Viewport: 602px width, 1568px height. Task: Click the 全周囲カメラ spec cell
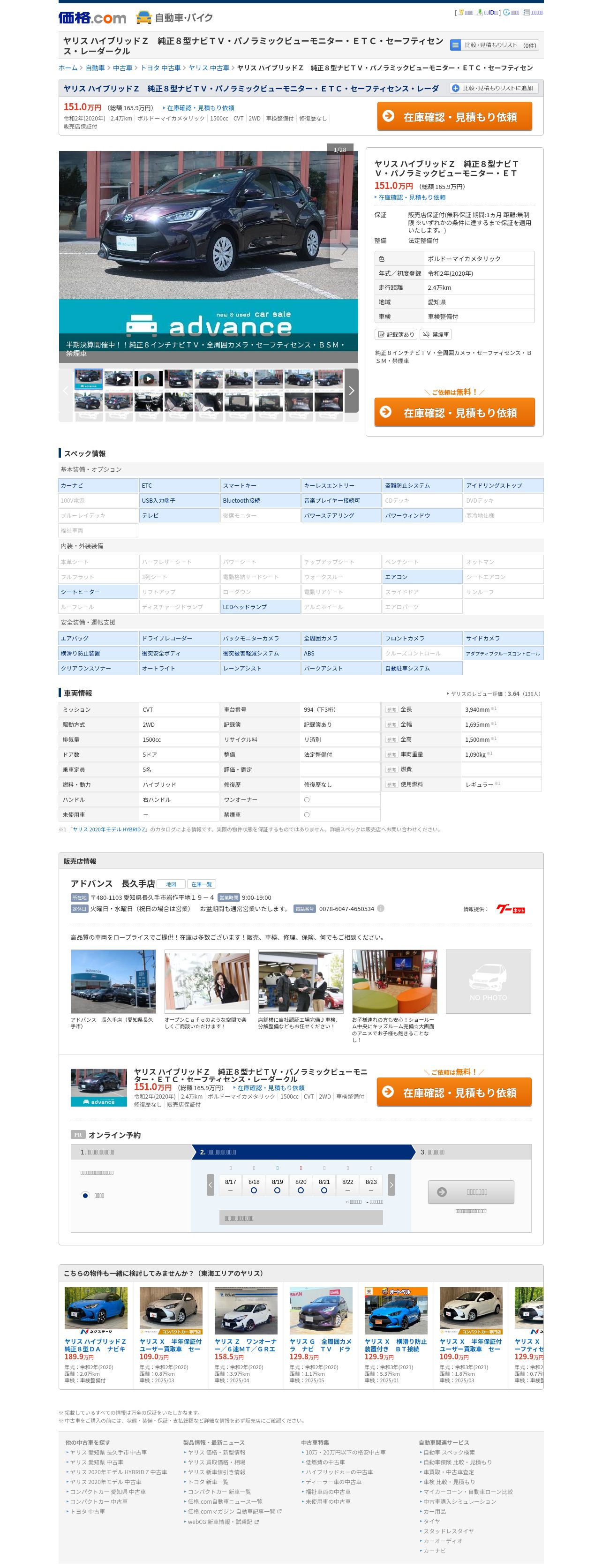341,638
